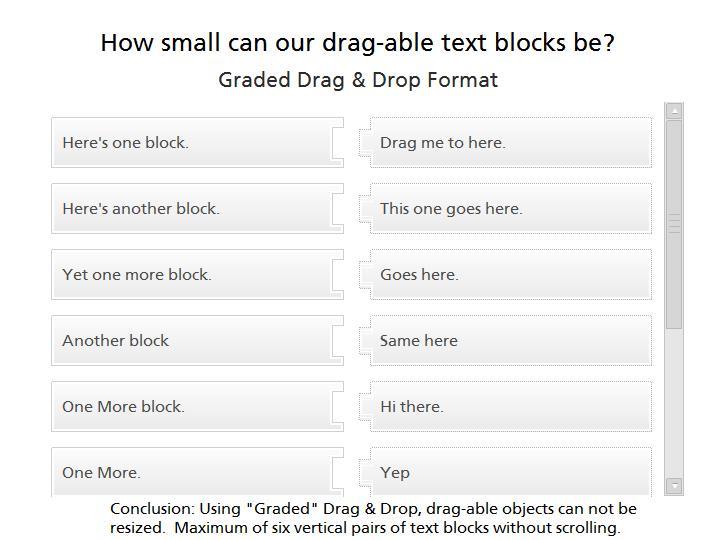Click the "How small can our drag-able" heading
The height and width of the screenshot is (540, 720).
coord(357,43)
